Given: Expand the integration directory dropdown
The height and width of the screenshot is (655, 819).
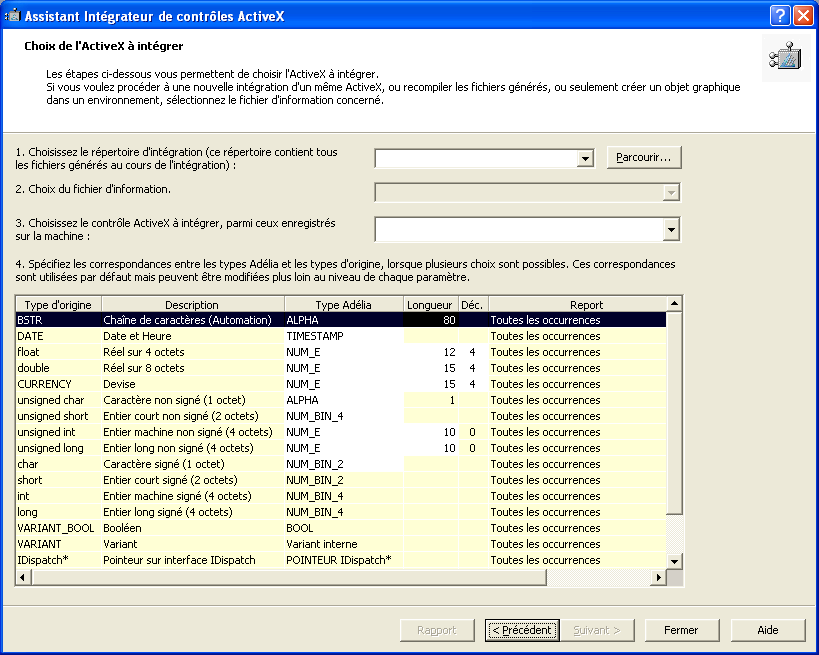Looking at the screenshot, I should click(586, 159).
